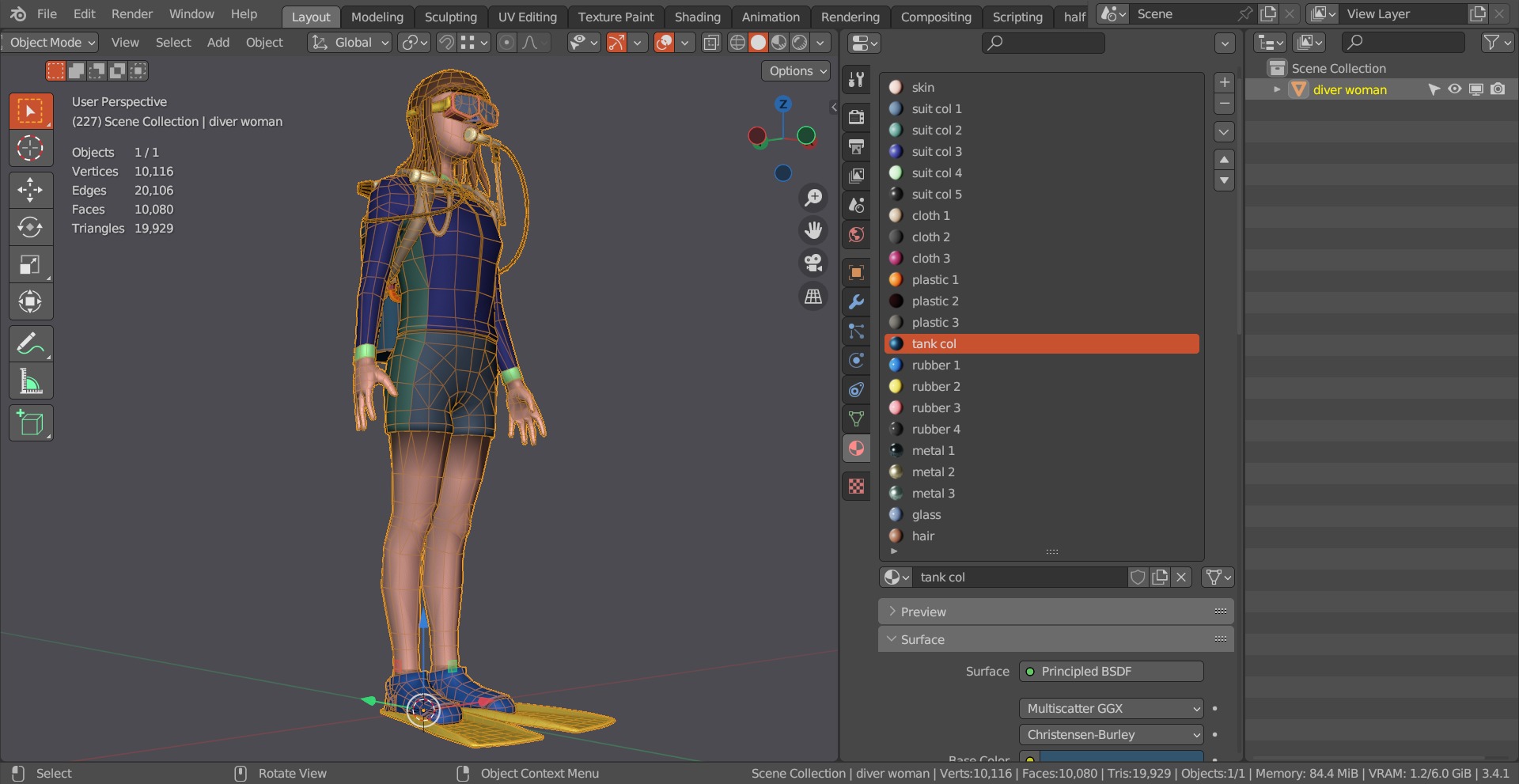Switch to the Shading workspace tab

697,17
